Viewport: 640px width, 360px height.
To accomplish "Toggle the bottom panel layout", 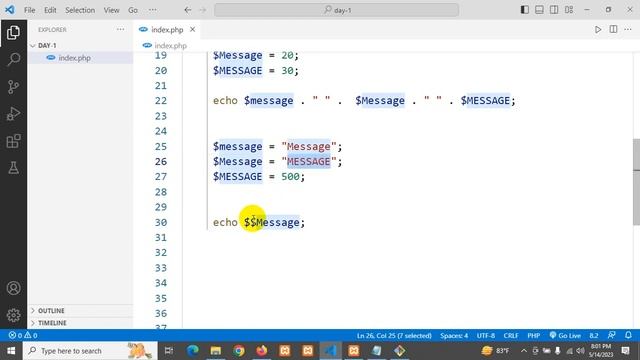I will 539,10.
